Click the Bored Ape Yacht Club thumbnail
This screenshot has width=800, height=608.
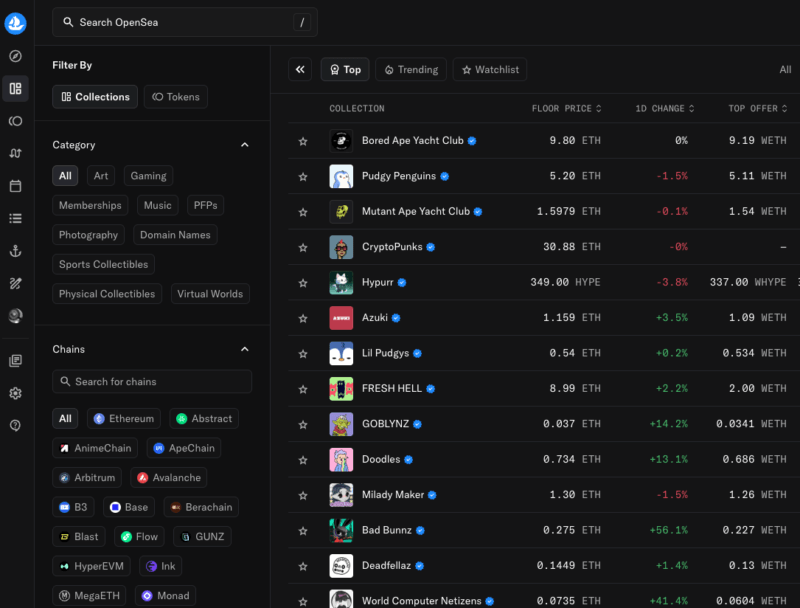coord(341,141)
